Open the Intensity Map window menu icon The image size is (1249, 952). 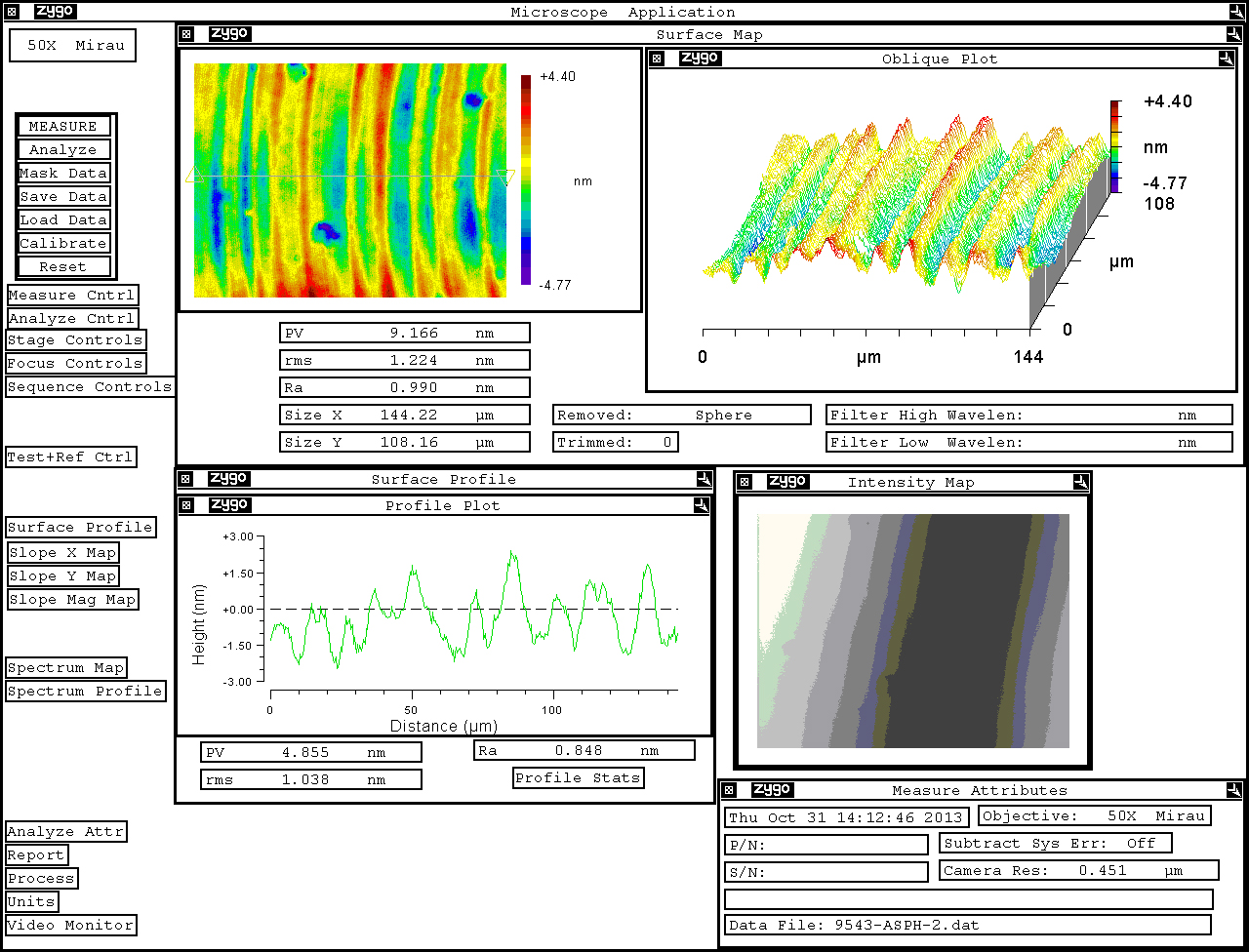[745, 482]
